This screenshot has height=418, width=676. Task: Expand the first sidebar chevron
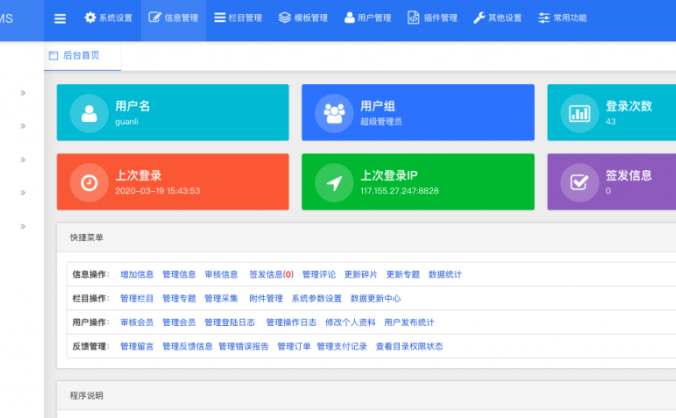click(23, 93)
